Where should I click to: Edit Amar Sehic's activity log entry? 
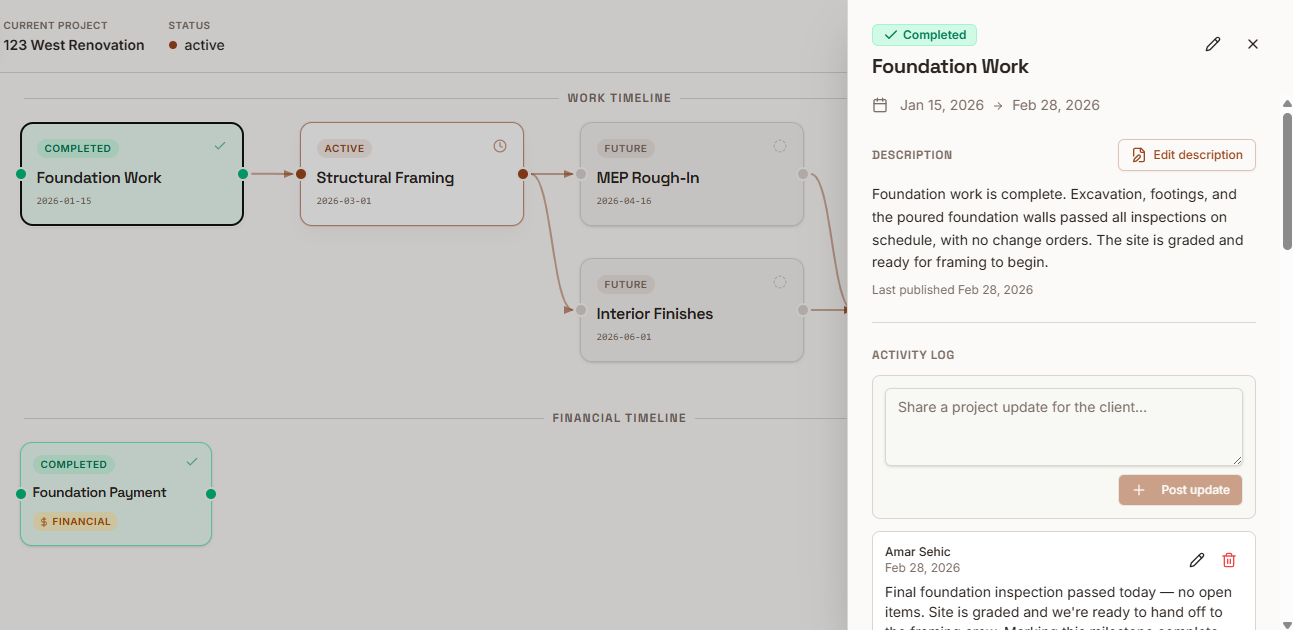point(1197,560)
